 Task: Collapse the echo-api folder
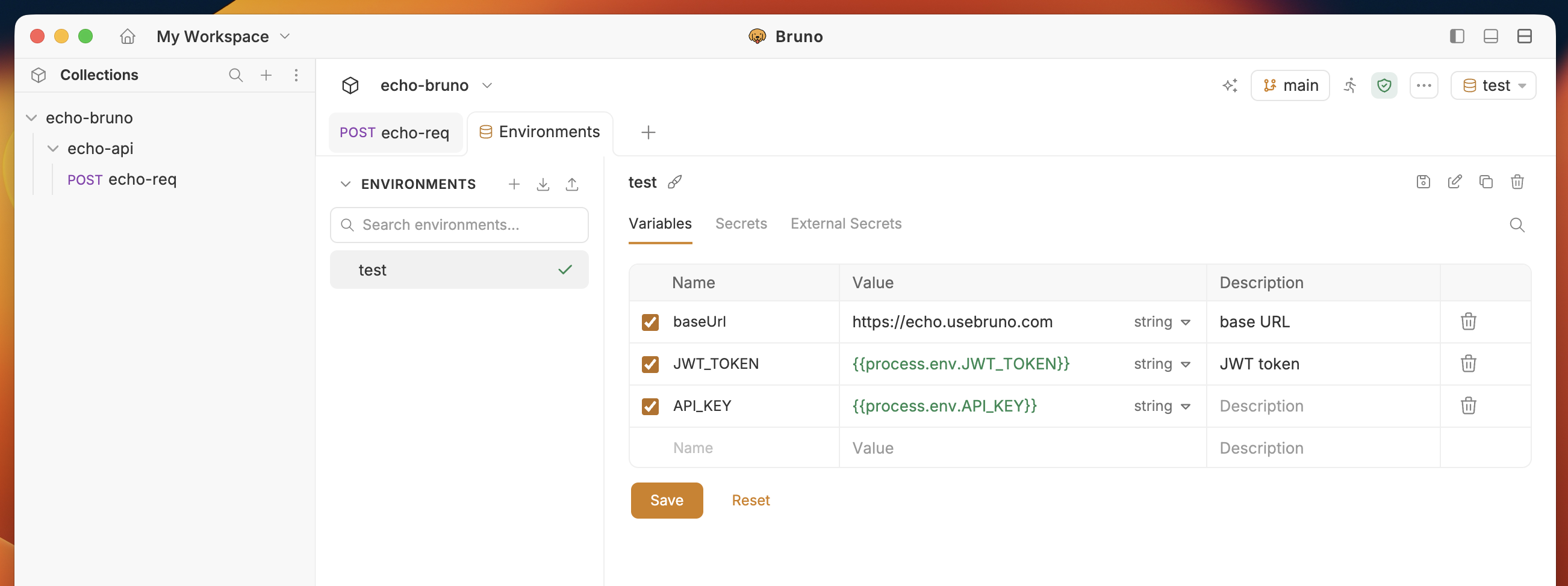tap(53, 149)
